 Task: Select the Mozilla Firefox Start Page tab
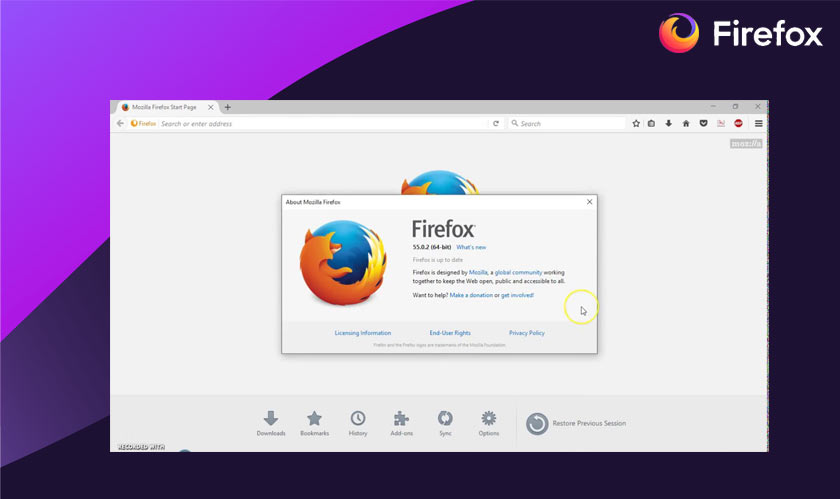coord(167,107)
